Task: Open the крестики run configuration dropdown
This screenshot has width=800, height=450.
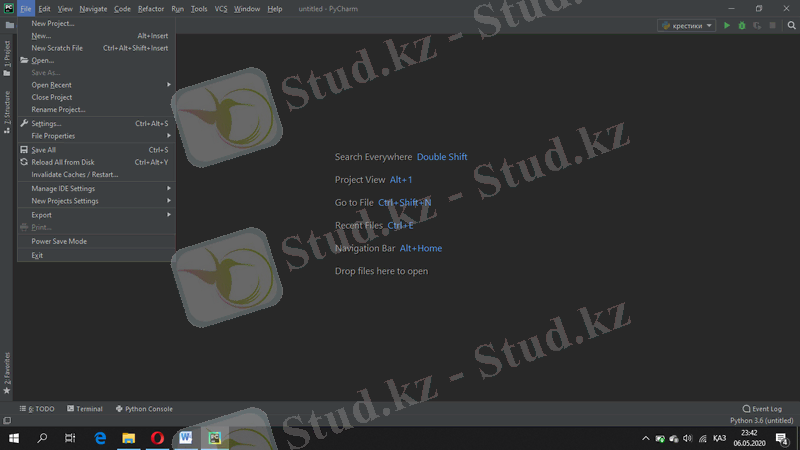Action: (686, 26)
